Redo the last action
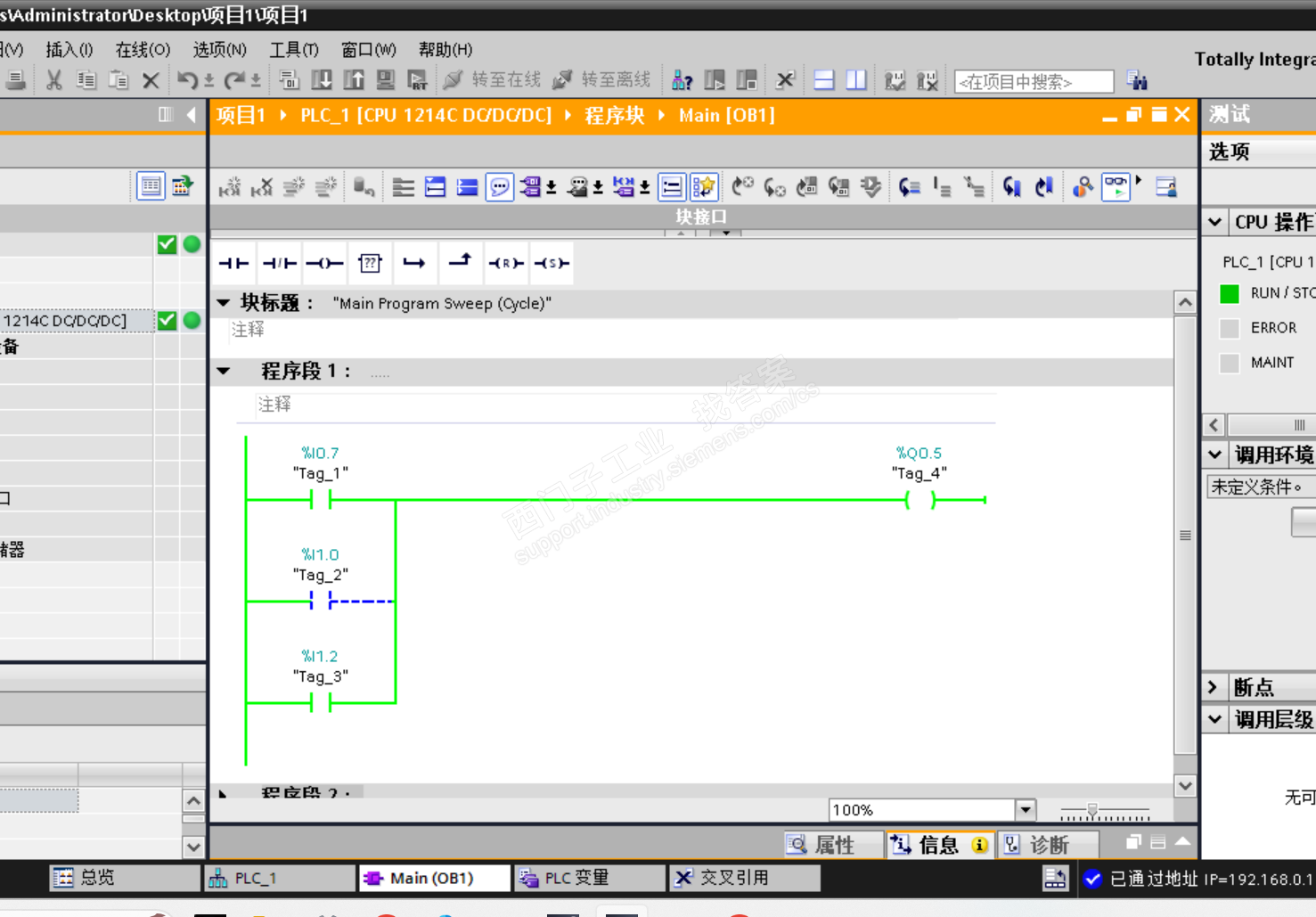The image size is (1316, 917). pos(234,80)
